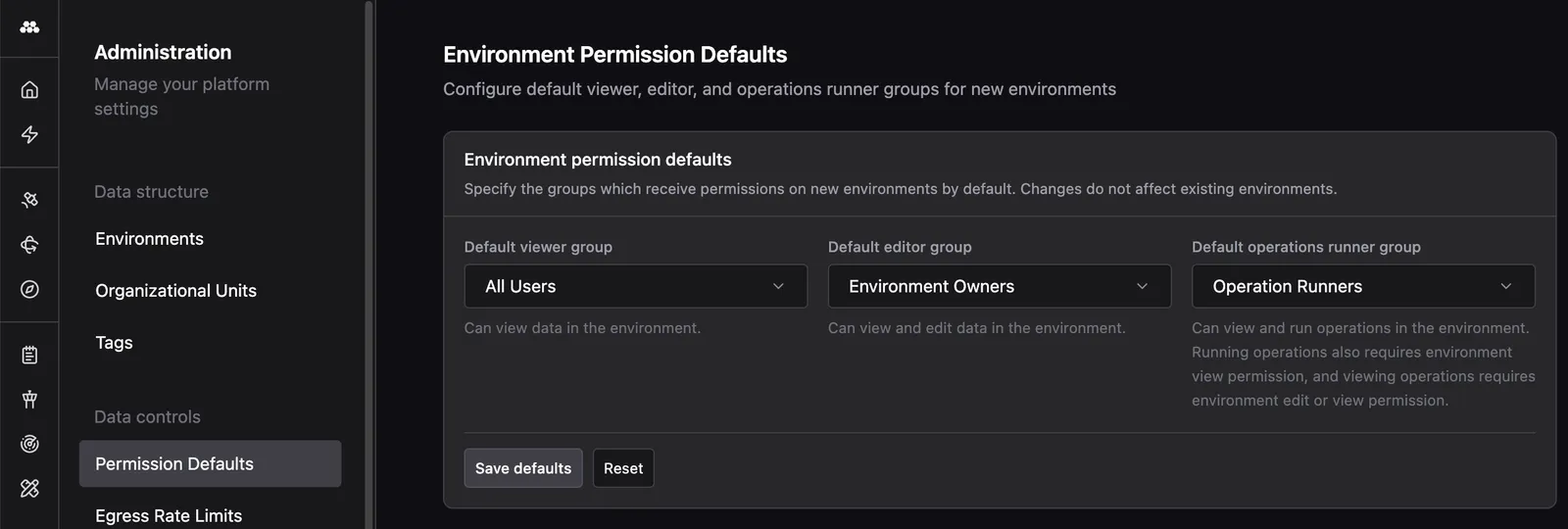Click the app logo at top of sidebar
1568x529 pixels.
click(x=29, y=27)
